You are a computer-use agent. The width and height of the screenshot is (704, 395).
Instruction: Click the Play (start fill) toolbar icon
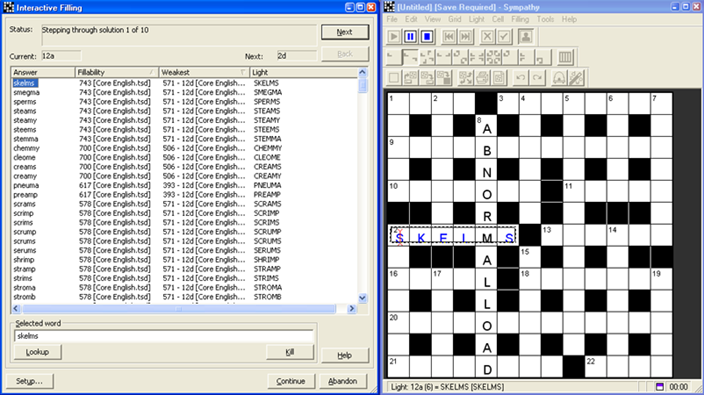pyautogui.click(x=394, y=36)
